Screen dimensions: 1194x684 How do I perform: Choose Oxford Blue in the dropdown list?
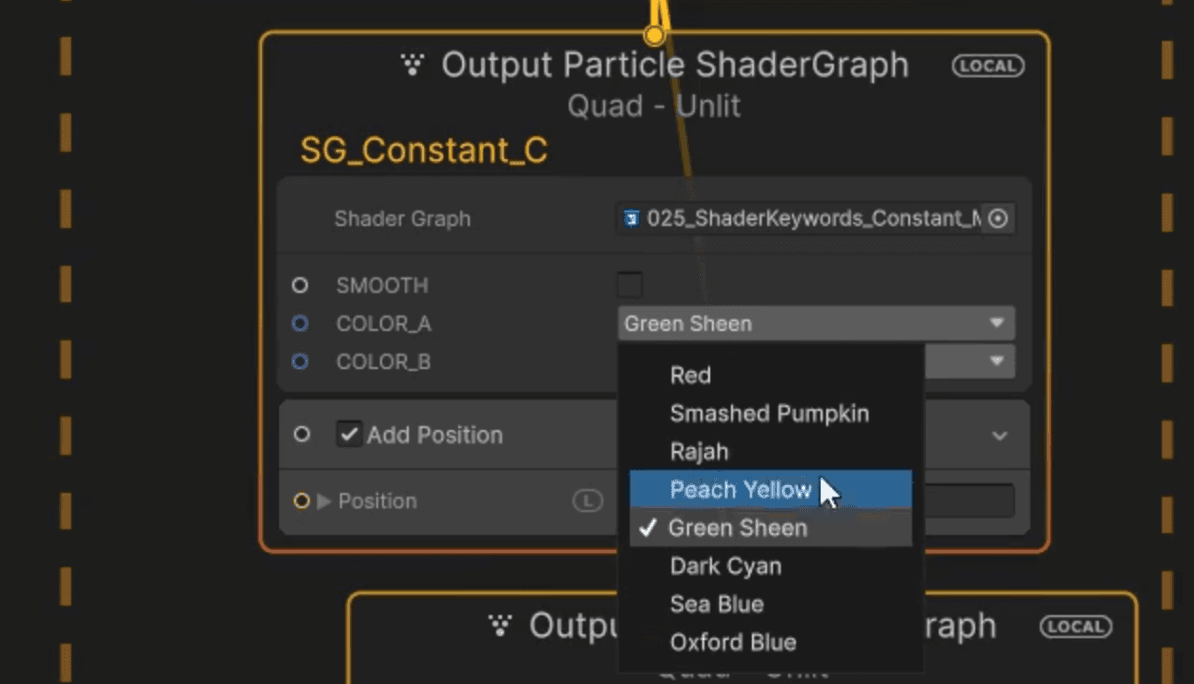733,642
